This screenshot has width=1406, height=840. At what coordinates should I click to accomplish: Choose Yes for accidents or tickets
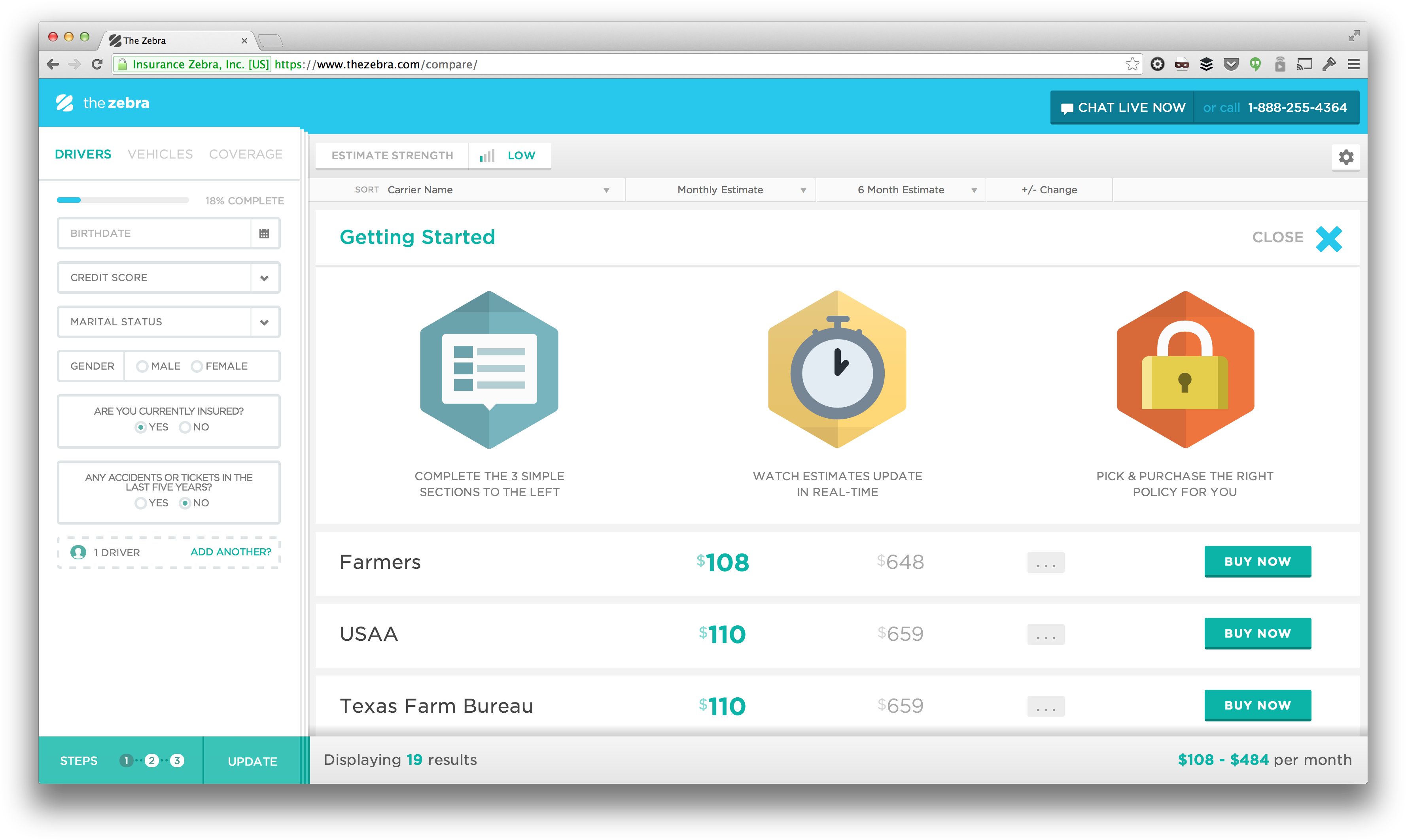(140, 503)
